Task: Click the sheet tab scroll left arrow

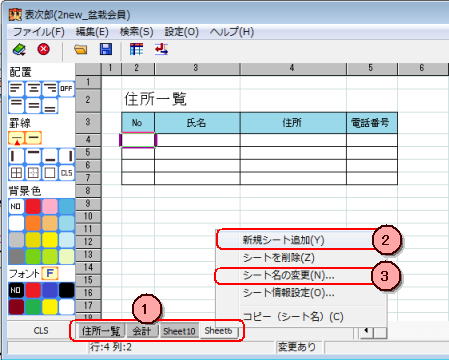Action: [366, 331]
